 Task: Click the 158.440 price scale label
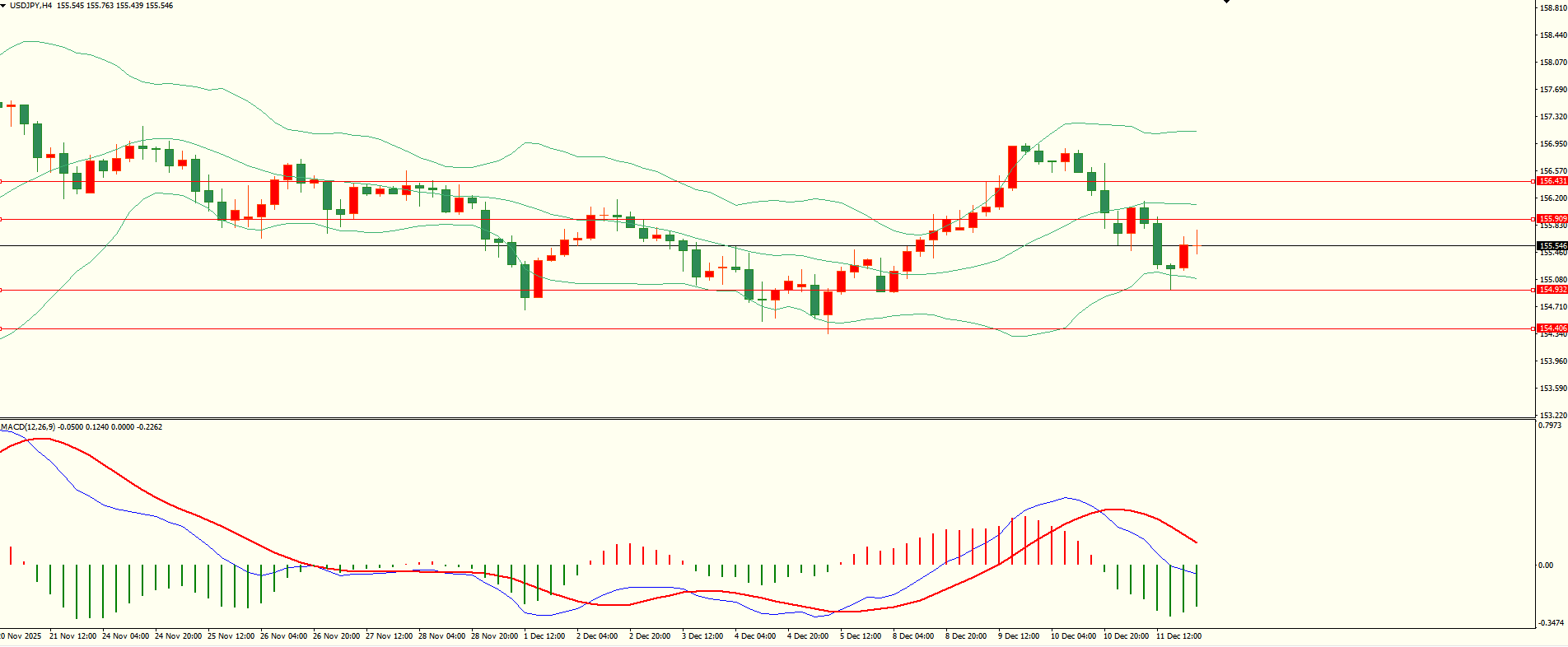(x=1553, y=35)
